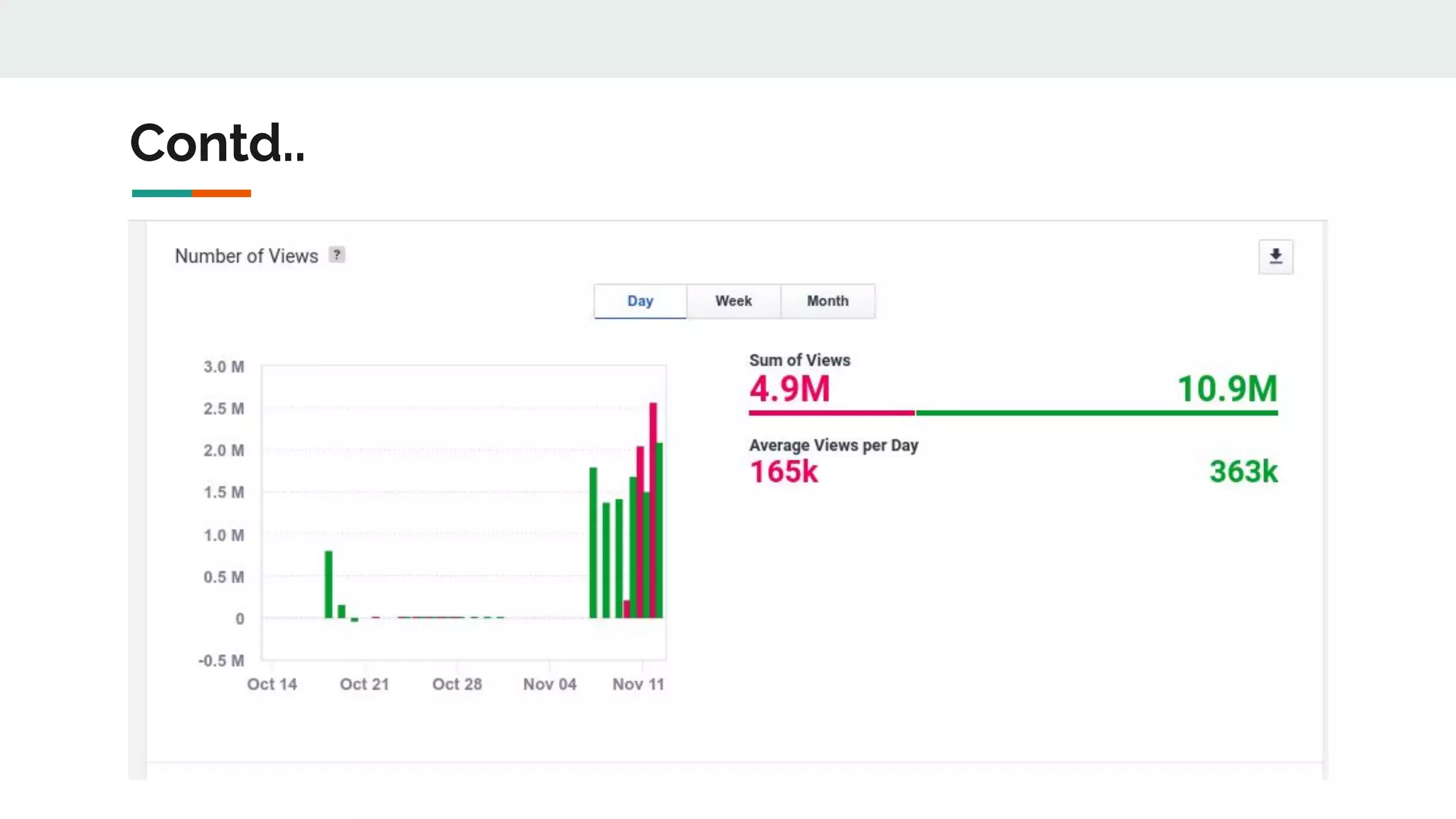Click the 10.9M sum of views value
The width and height of the screenshot is (1456, 819).
tap(1227, 389)
